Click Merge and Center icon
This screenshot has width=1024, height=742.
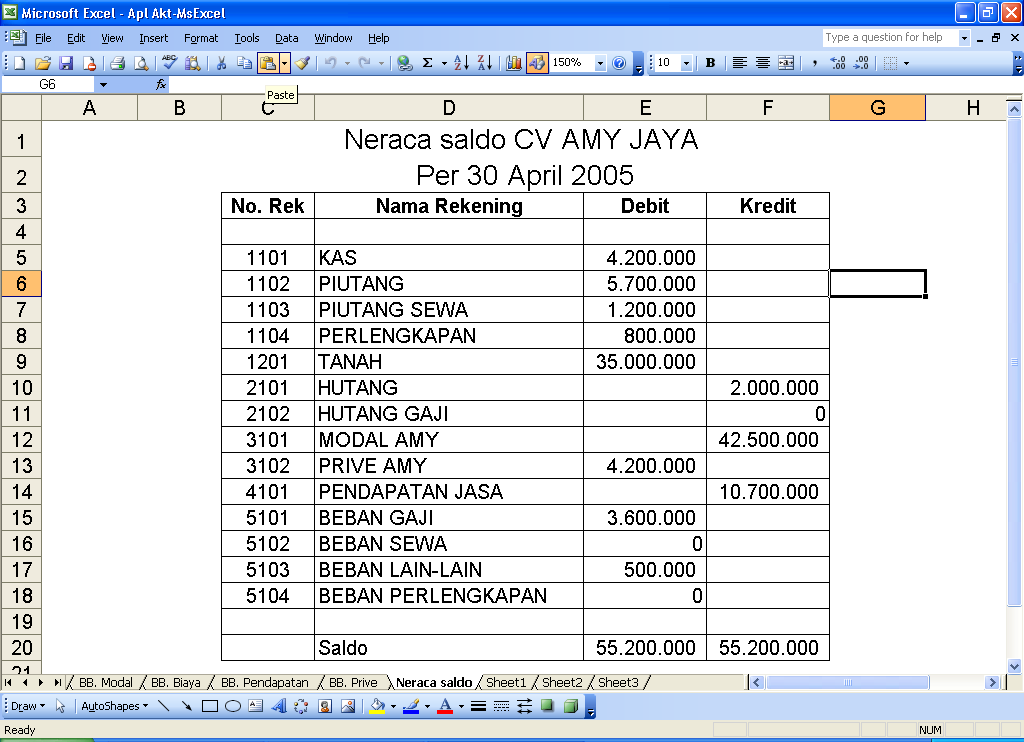coord(786,63)
